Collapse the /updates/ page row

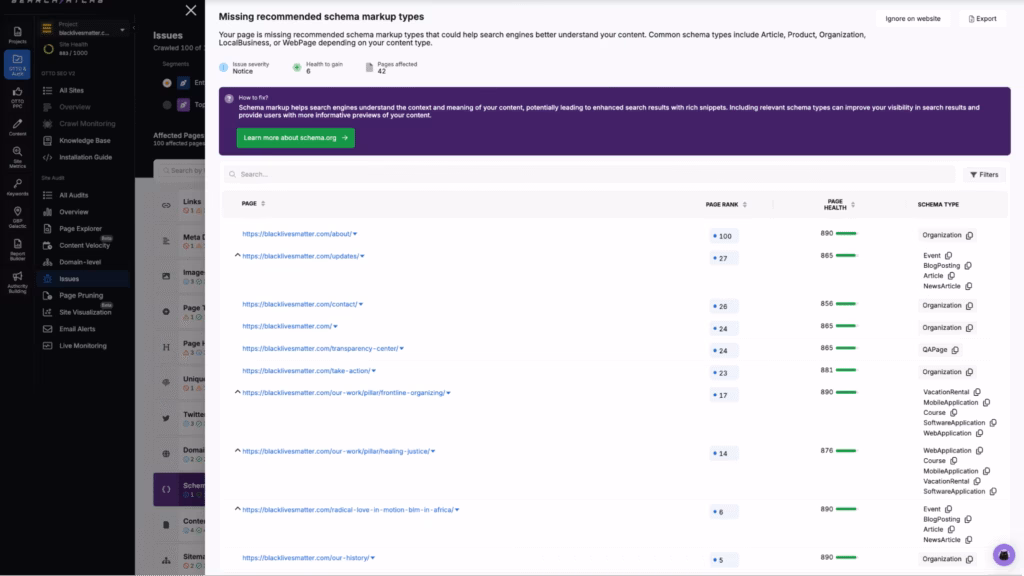pos(237,256)
